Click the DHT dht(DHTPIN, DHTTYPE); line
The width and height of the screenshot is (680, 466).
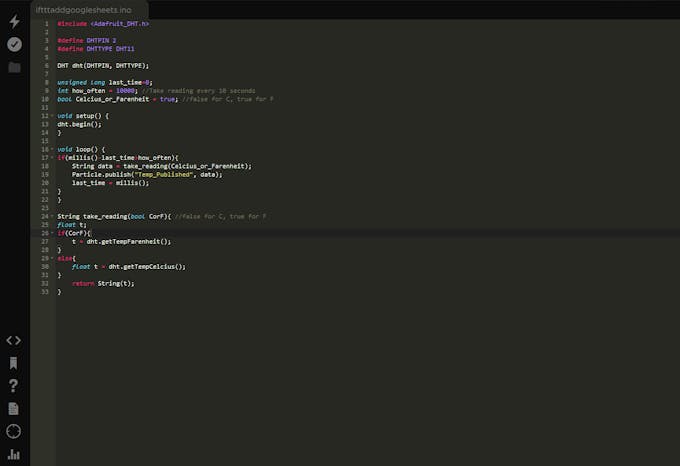[103, 65]
